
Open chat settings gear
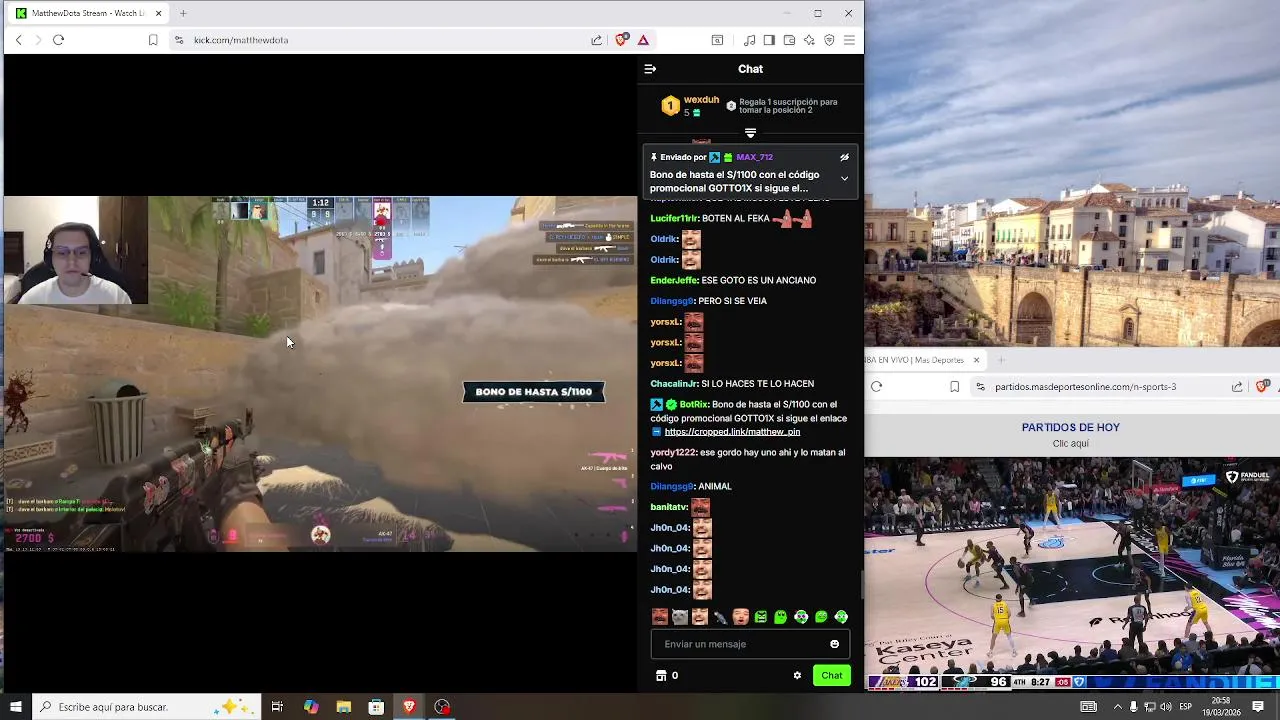pos(797,676)
